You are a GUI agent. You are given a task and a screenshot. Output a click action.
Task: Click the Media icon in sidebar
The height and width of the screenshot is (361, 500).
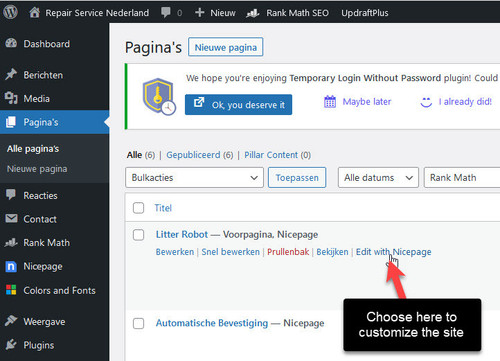(11, 98)
